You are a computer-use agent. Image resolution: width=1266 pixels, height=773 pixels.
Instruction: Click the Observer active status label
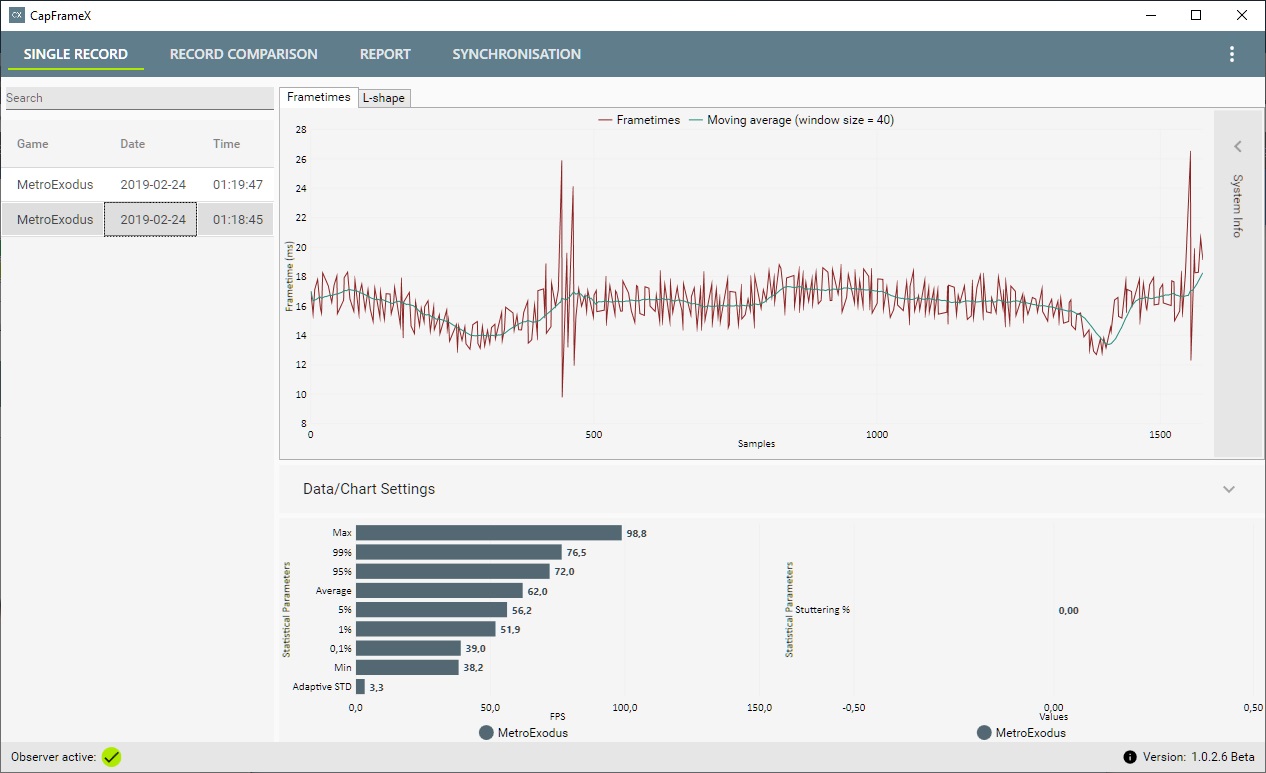pyautogui.click(x=54, y=757)
